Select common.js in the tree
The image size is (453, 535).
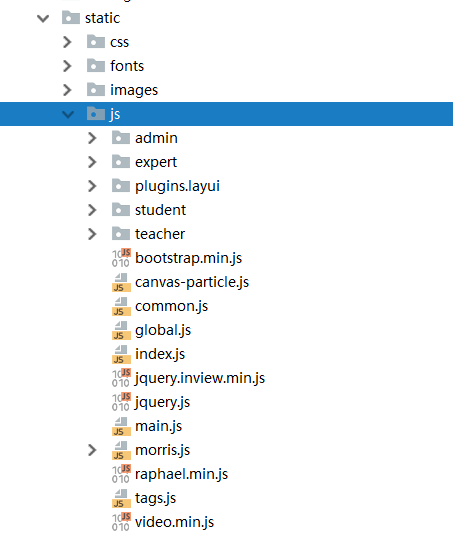(171, 306)
